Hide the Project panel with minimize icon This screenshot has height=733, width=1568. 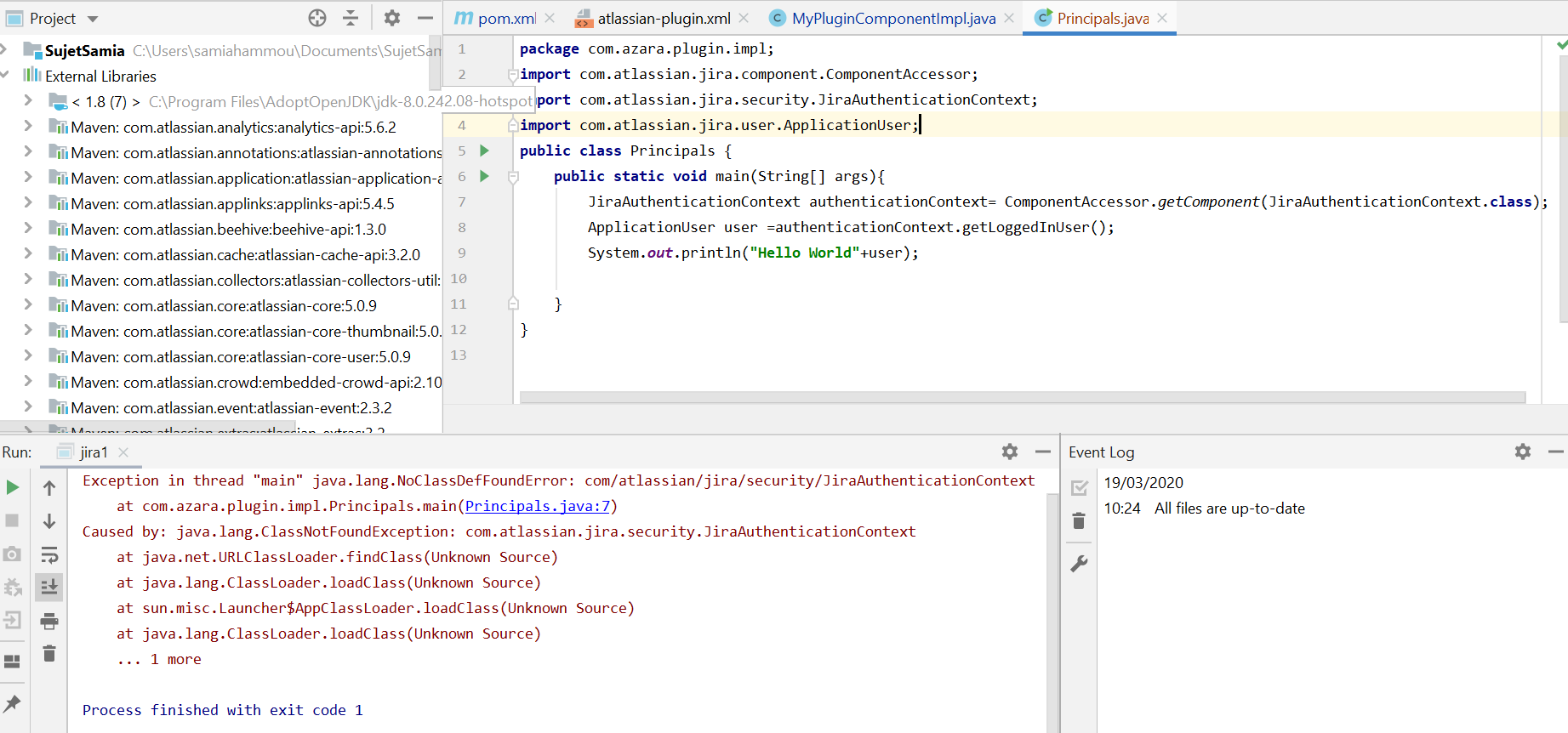coord(425,18)
